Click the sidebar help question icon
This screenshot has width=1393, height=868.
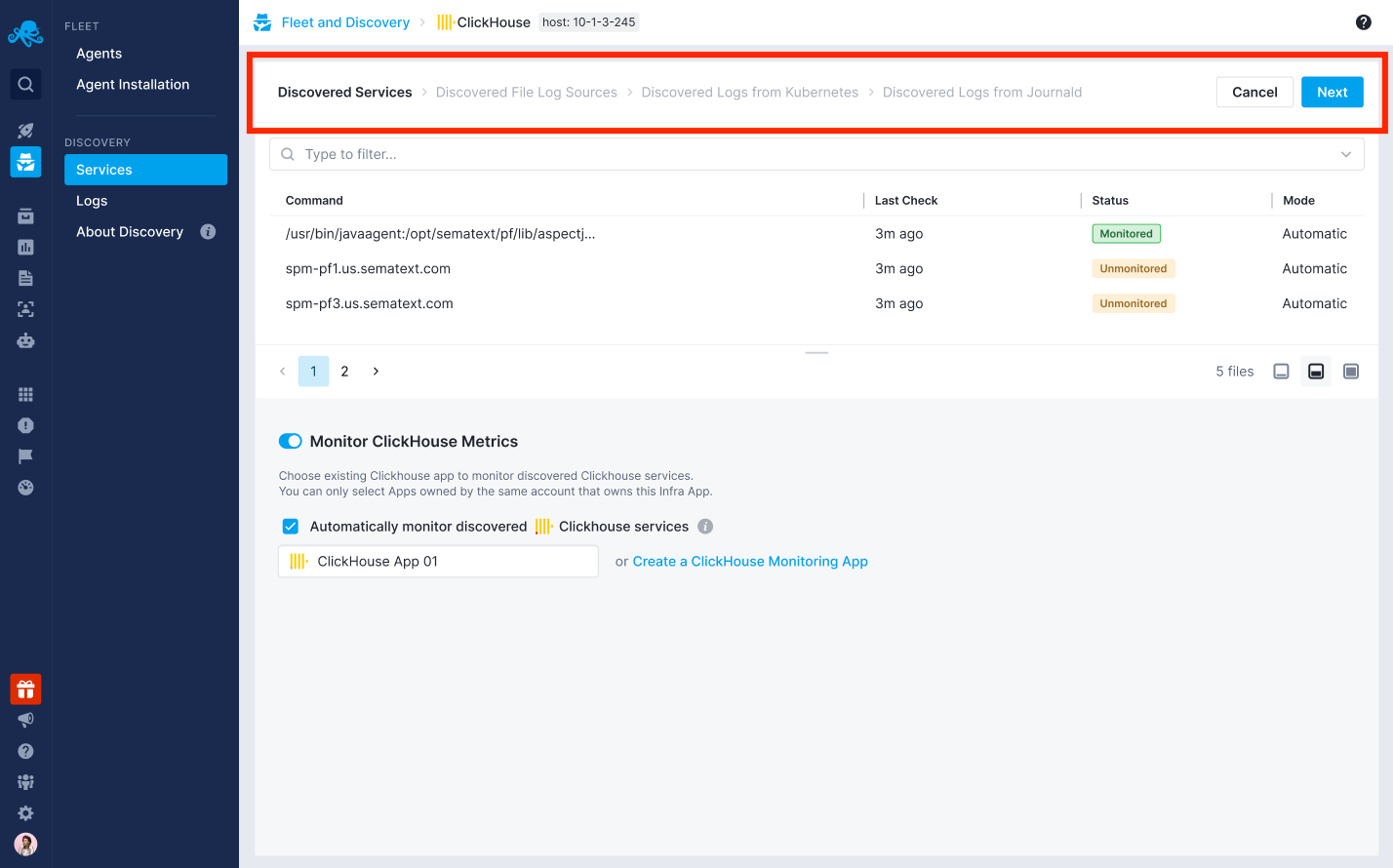coord(26,751)
